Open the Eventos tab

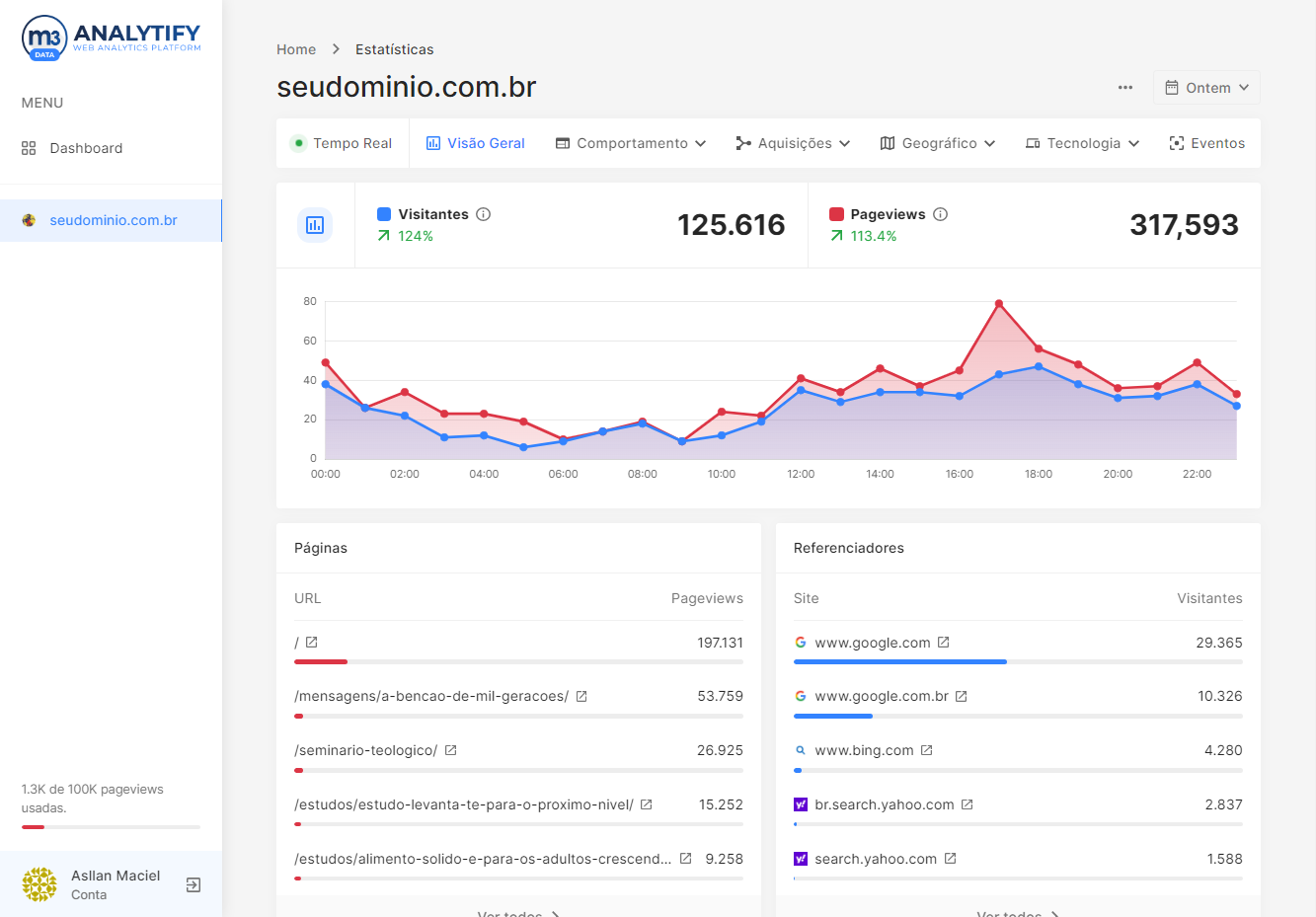(1206, 143)
